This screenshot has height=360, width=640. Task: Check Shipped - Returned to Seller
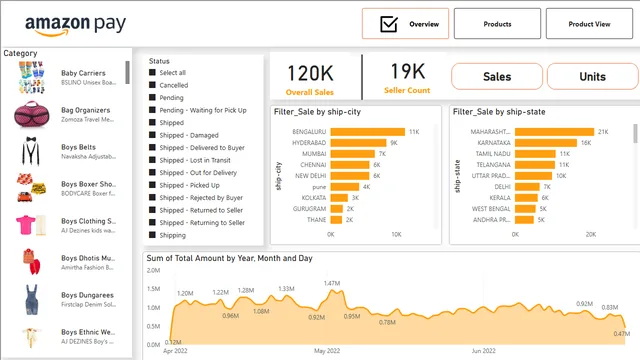tap(152, 210)
